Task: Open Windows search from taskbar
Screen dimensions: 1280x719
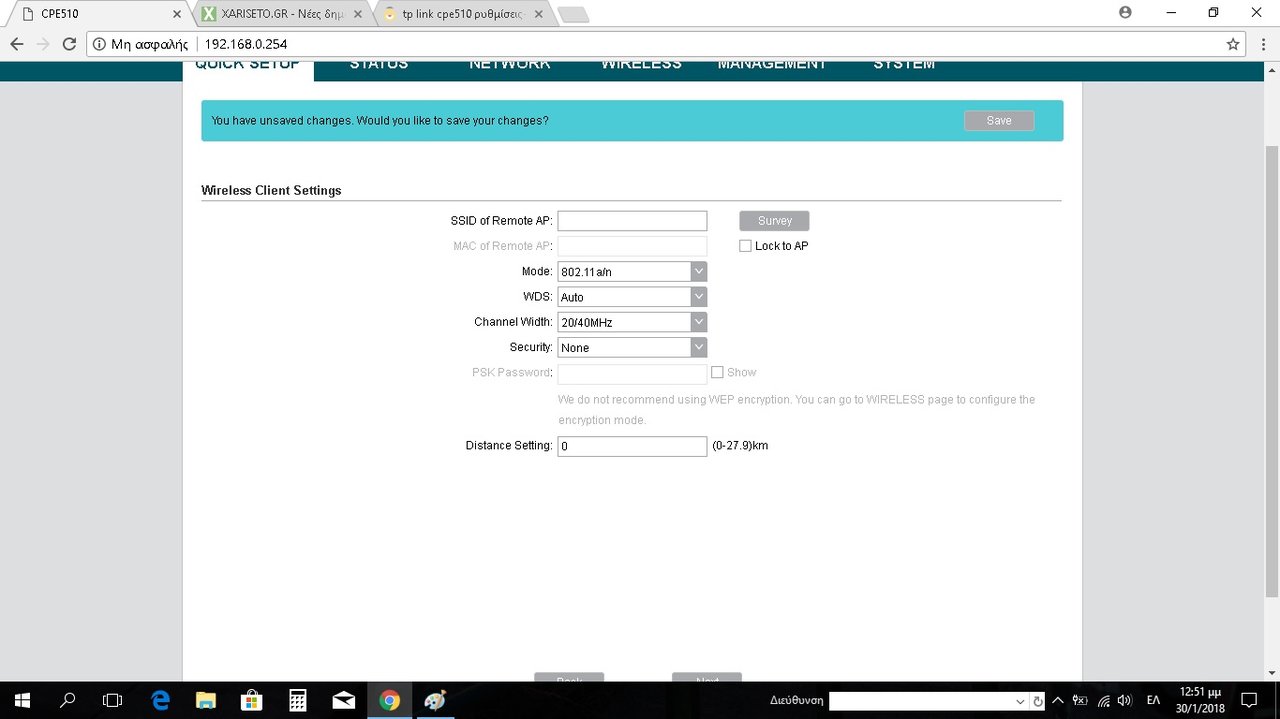Action: (x=68, y=700)
